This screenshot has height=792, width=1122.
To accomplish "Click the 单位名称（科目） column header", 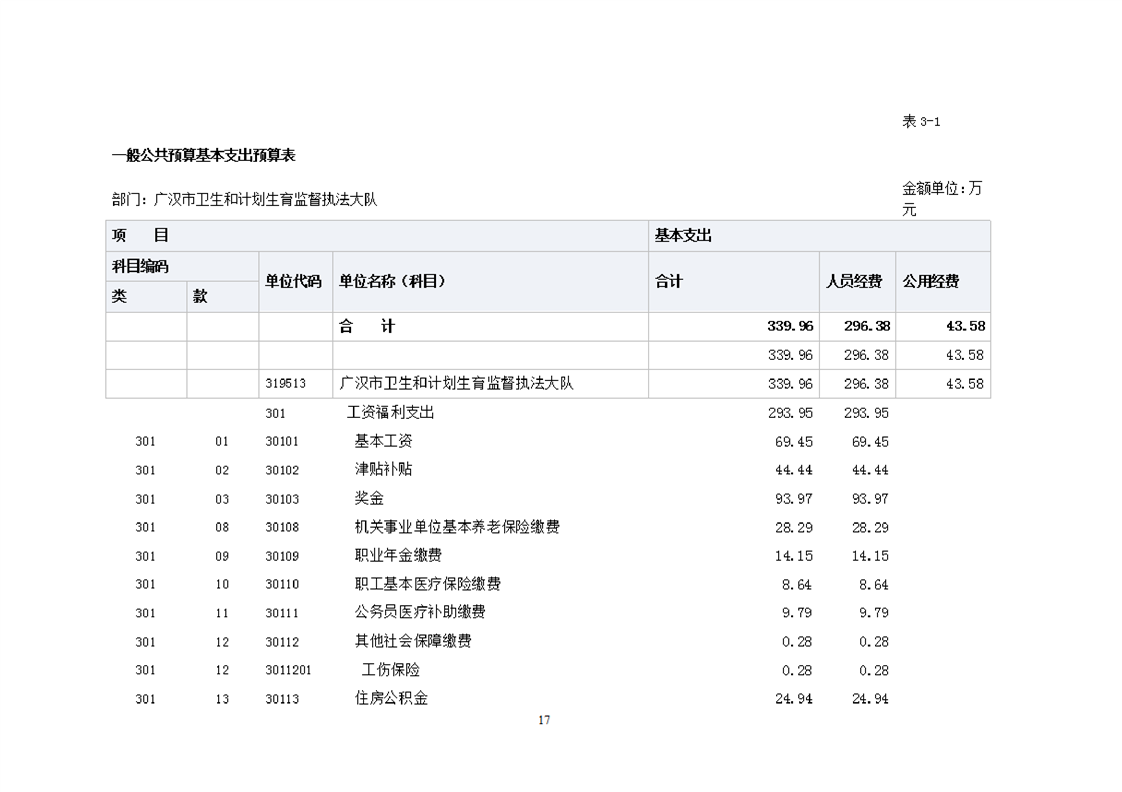I will 490,281.
